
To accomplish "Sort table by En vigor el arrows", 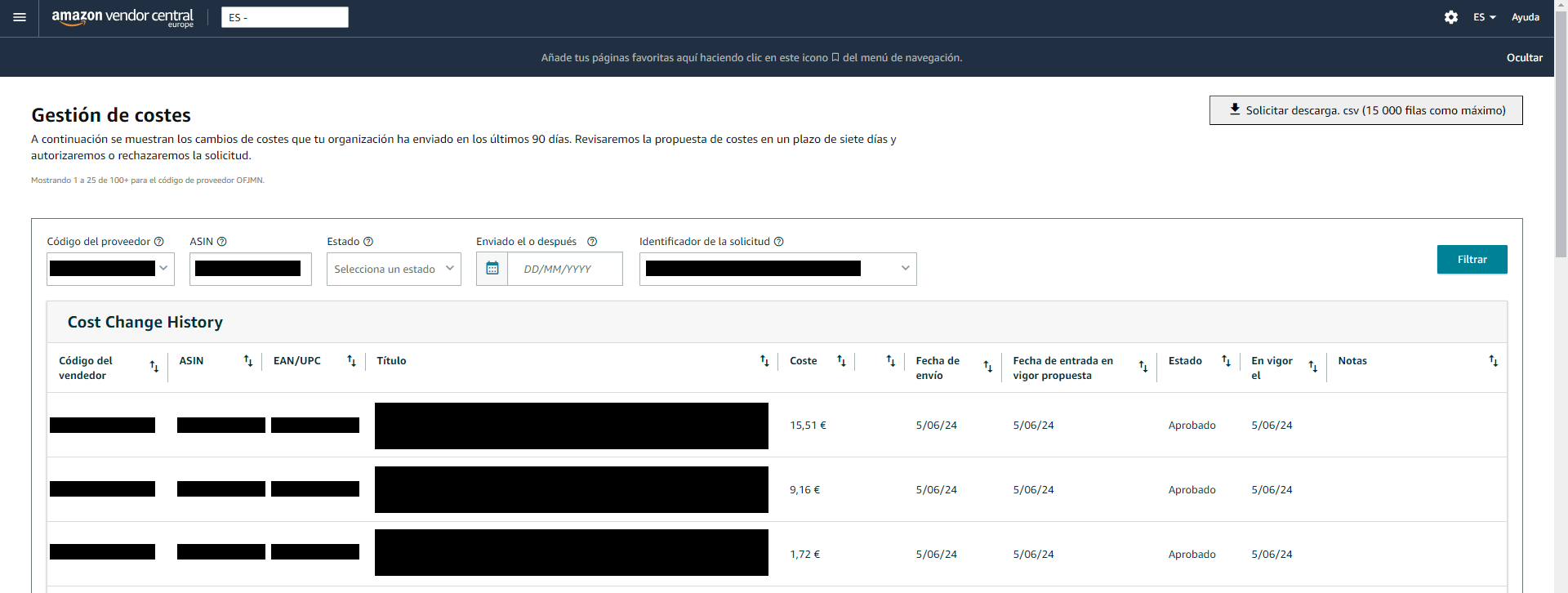I will coord(1313,367).
